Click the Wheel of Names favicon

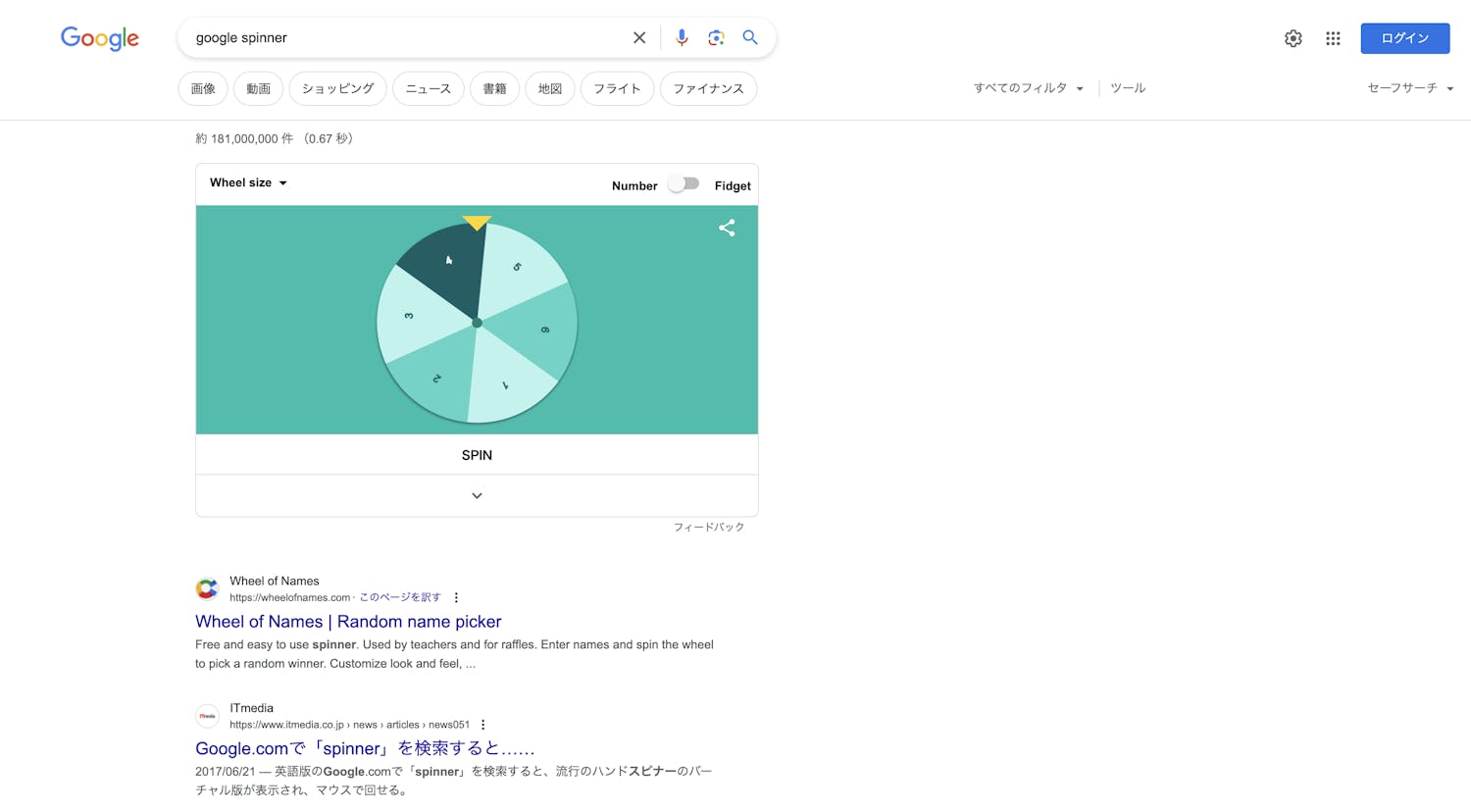(207, 588)
